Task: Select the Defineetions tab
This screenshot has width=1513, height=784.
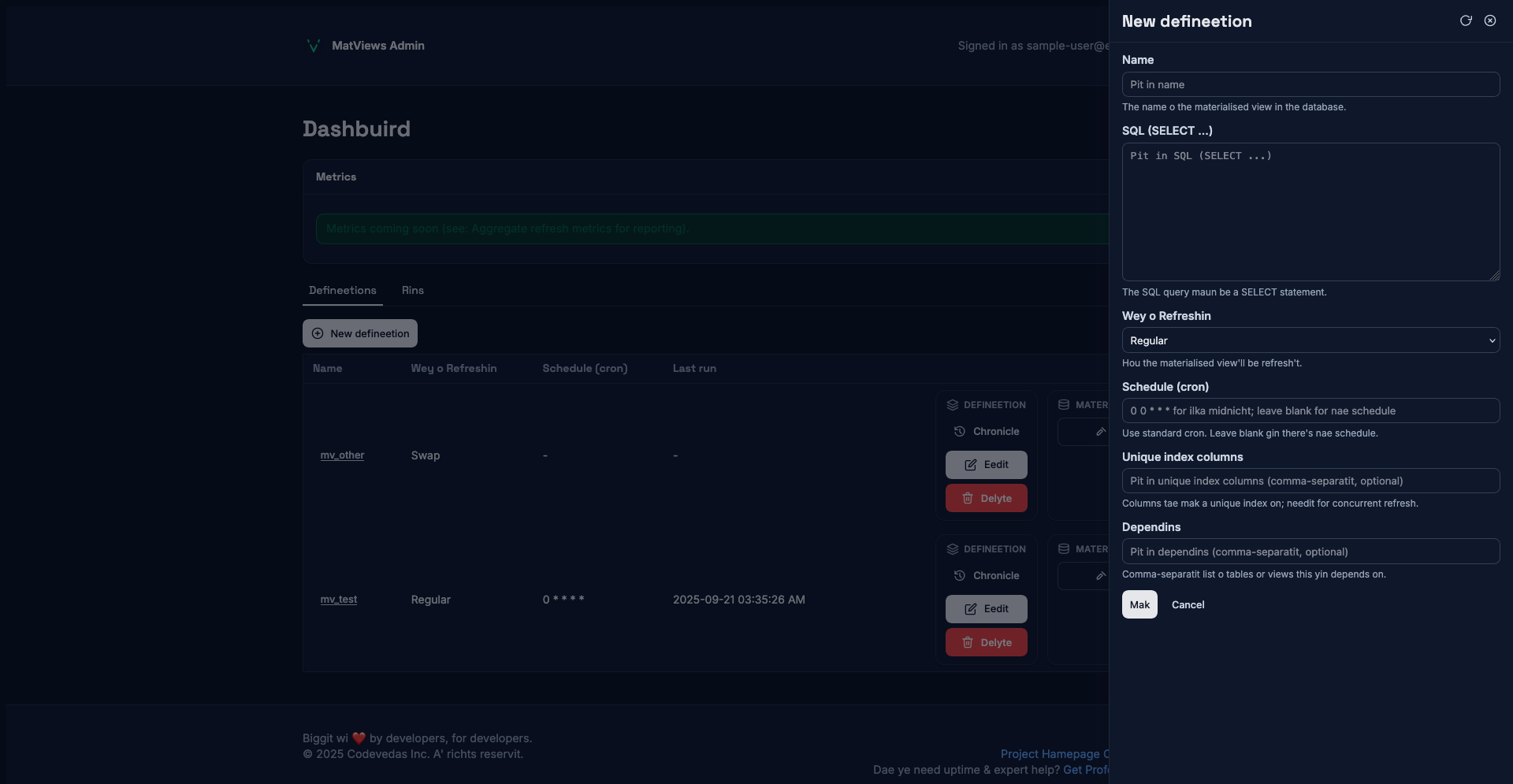Action: (x=342, y=291)
